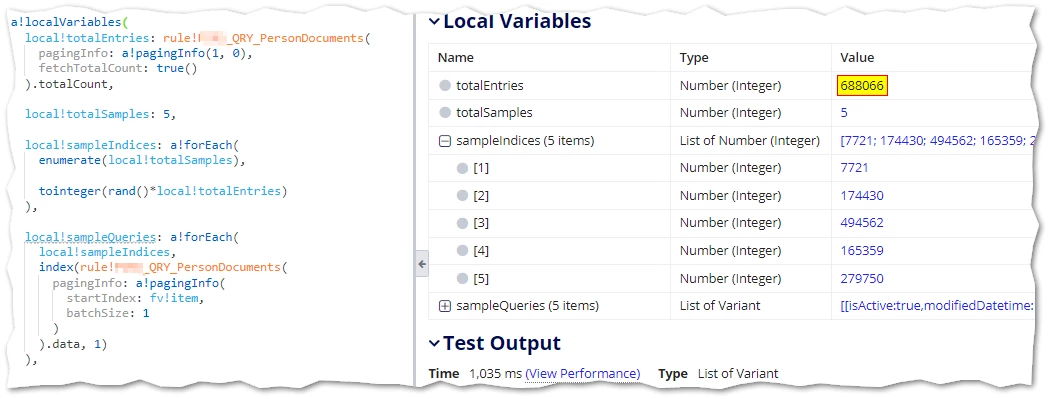Screen dimensions: 1049x399
Task: Click the tointeger(rand()*local!totalEntries) line
Action: point(163,191)
